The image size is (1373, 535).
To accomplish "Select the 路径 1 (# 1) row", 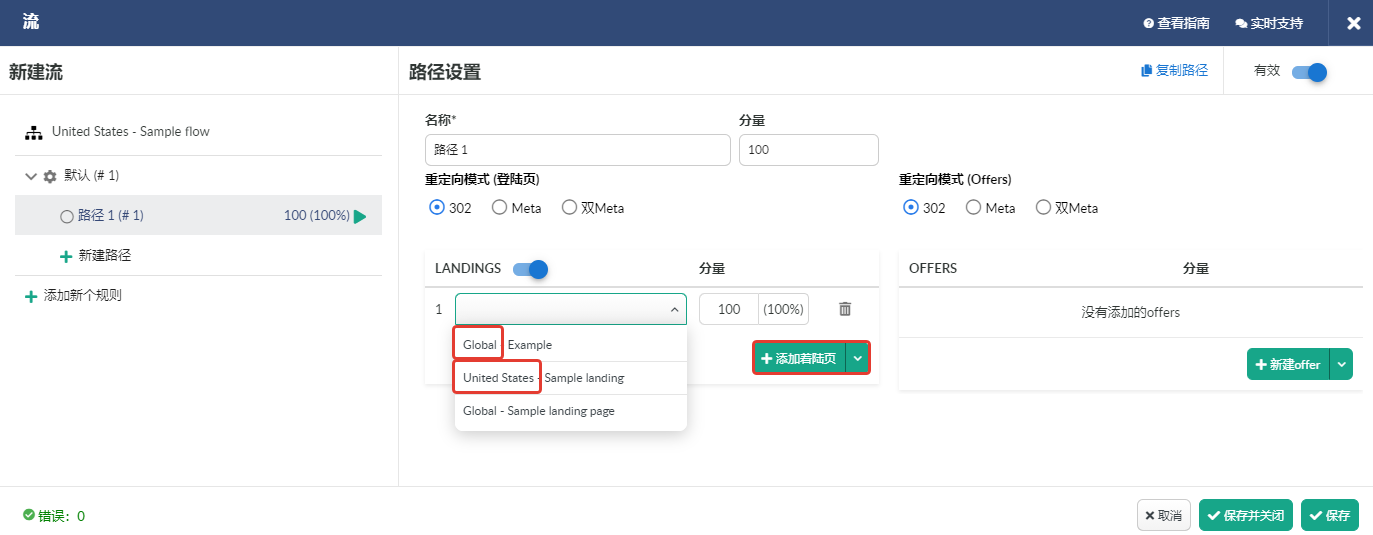I will tap(198, 215).
